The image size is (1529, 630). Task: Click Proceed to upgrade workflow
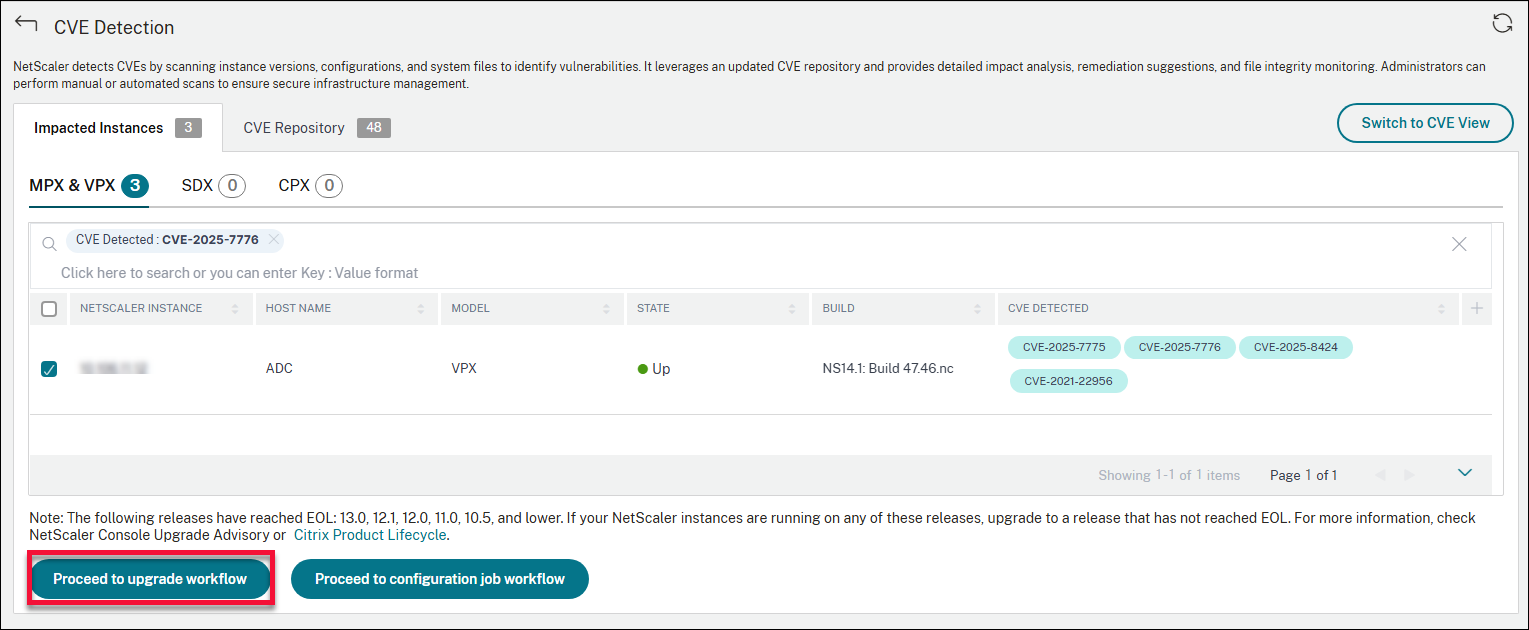click(150, 579)
